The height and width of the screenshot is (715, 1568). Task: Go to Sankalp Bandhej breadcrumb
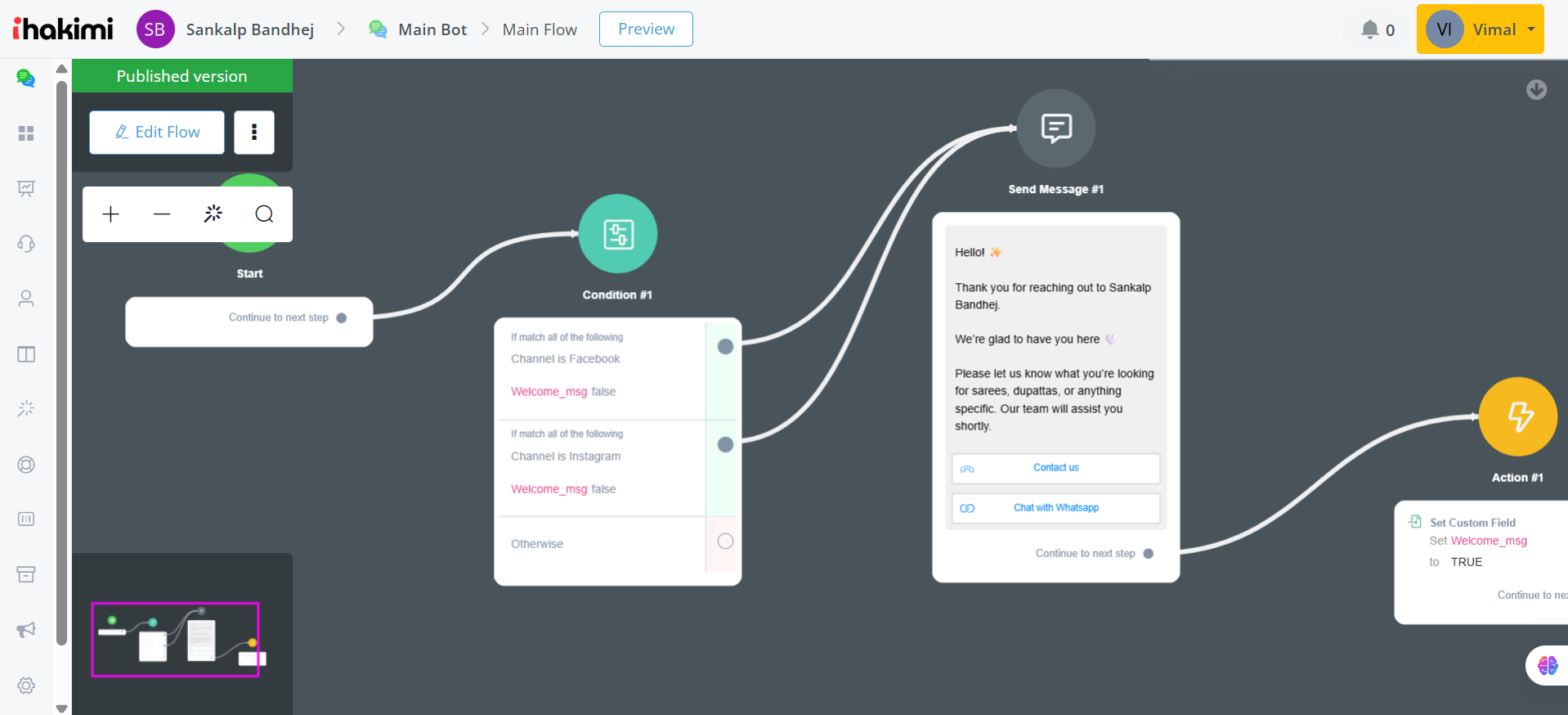click(x=250, y=29)
